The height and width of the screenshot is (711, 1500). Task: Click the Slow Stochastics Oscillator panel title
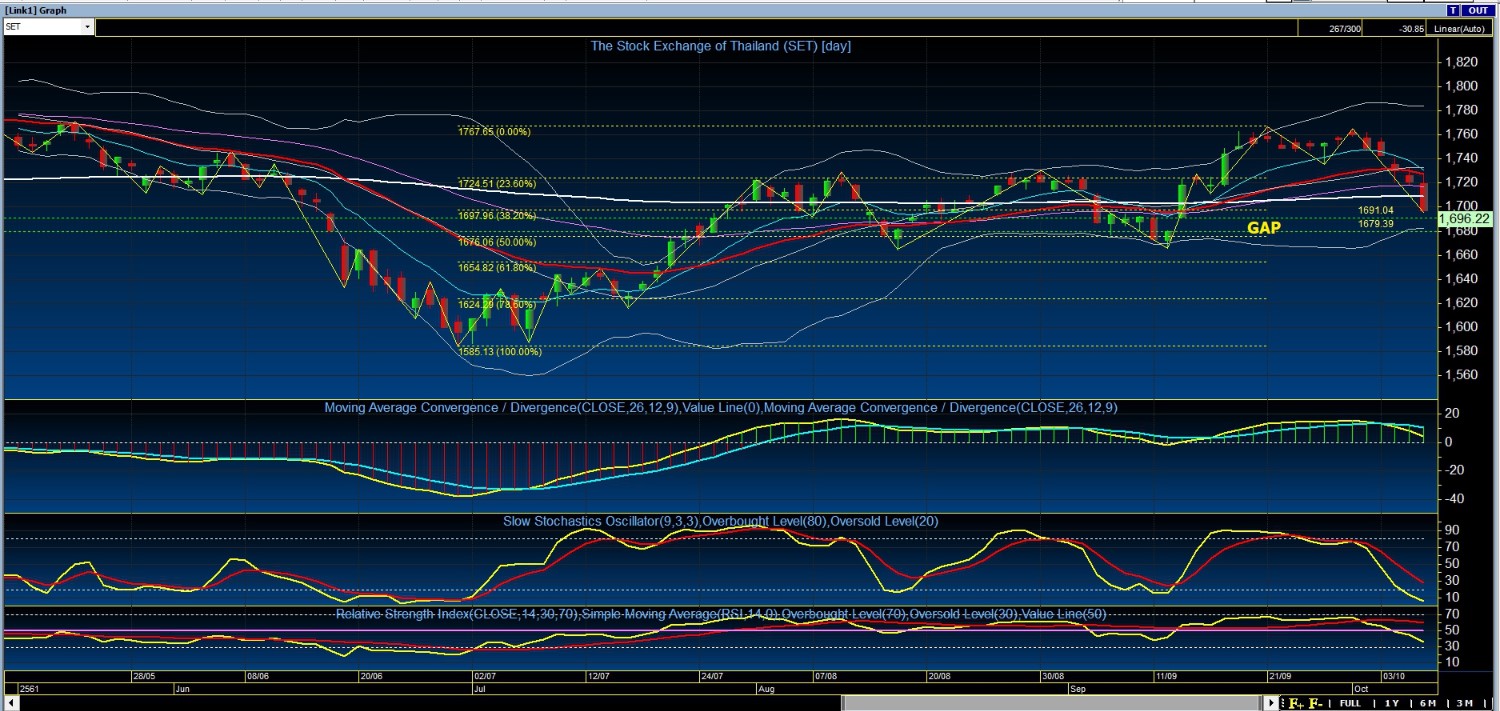[720, 521]
